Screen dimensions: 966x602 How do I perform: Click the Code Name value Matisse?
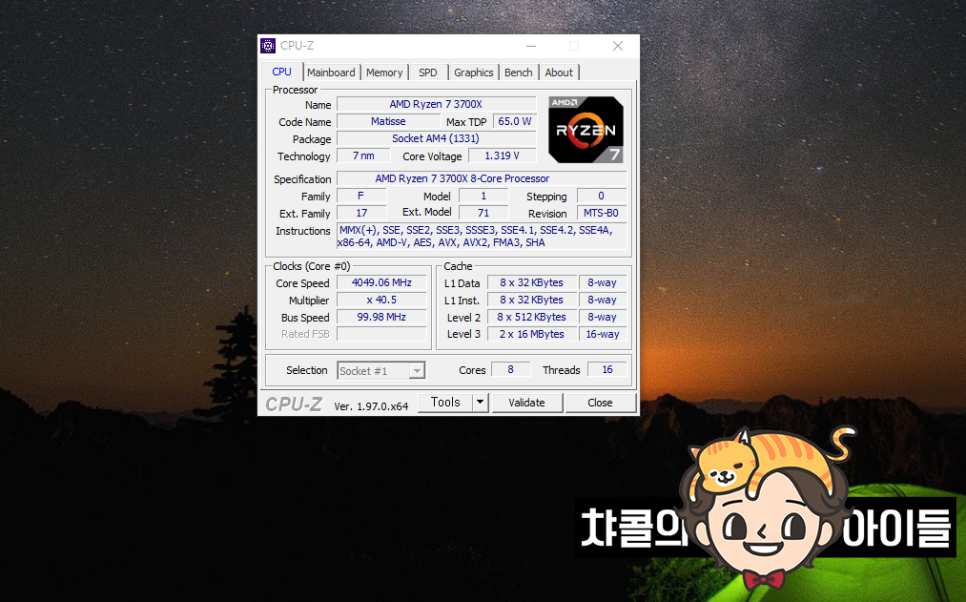pos(388,121)
